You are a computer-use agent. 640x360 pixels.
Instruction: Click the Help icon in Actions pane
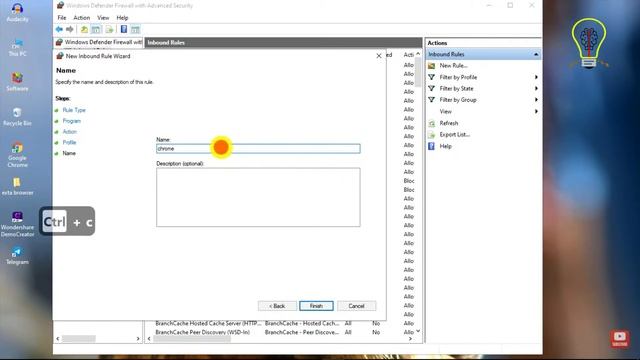[431, 146]
